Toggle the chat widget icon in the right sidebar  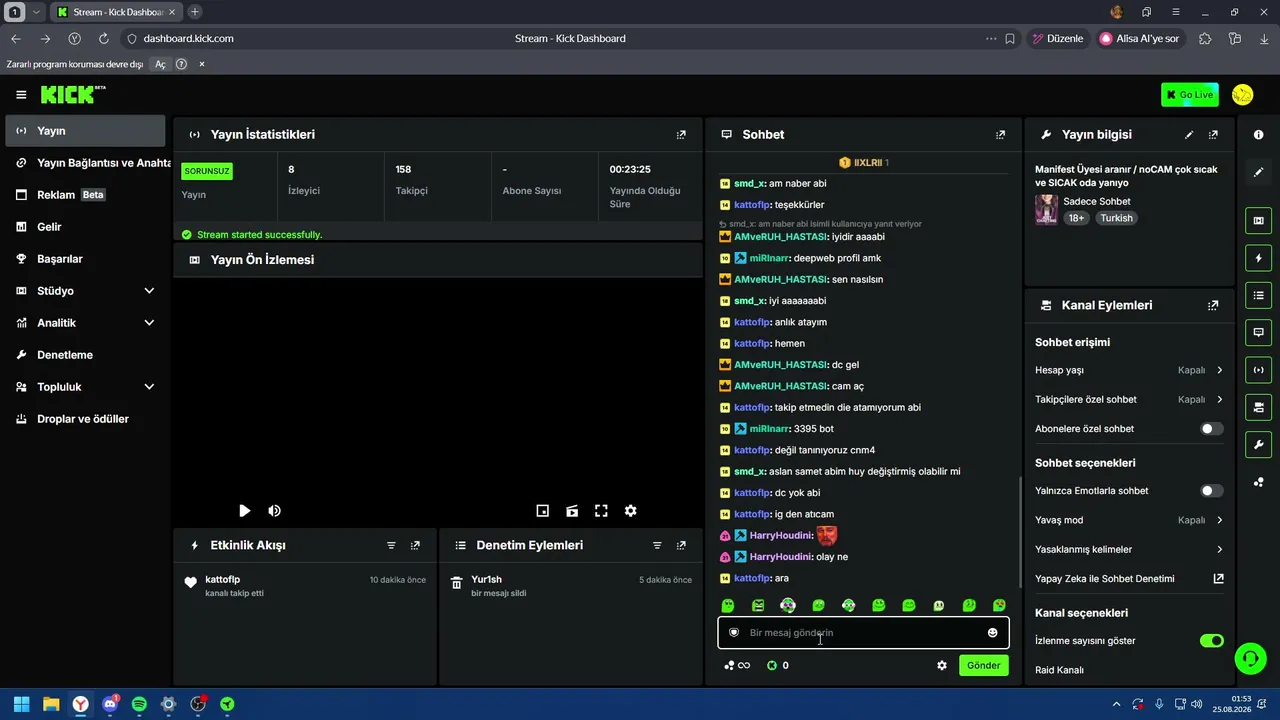[x=1258, y=332]
